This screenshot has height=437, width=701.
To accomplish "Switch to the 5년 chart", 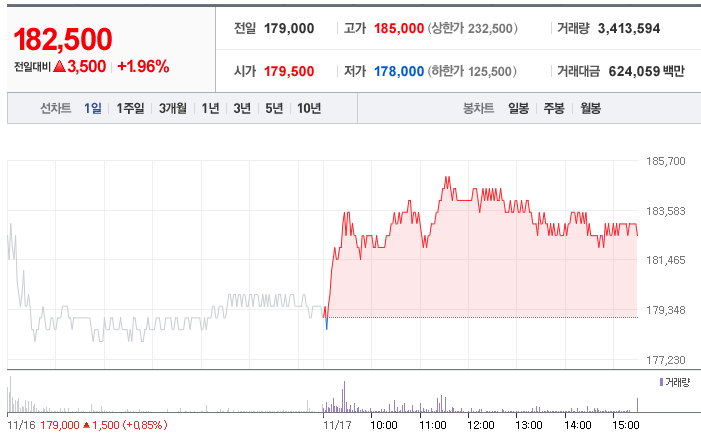I will (x=274, y=108).
